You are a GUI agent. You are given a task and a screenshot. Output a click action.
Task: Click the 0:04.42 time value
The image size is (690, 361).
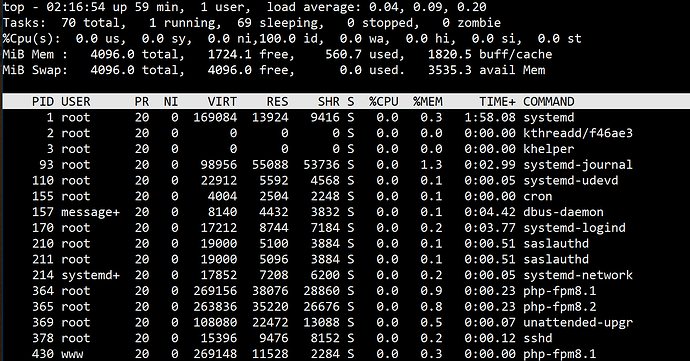(x=490, y=212)
